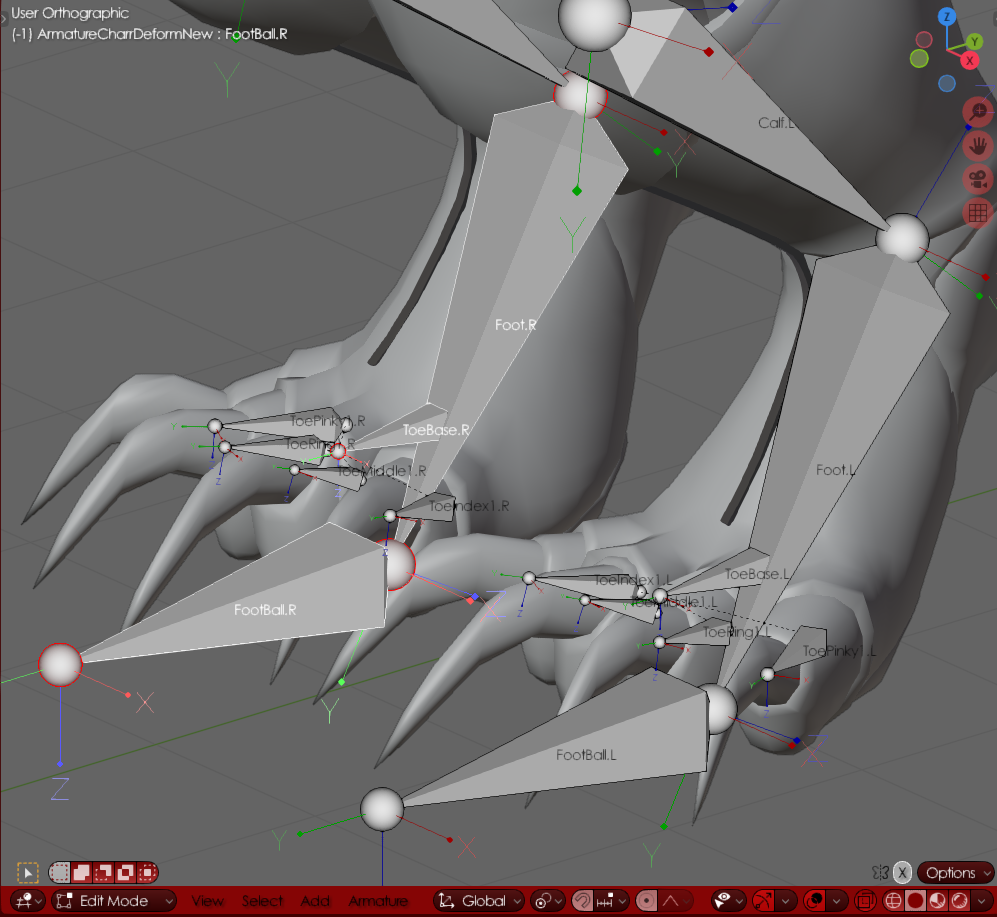Open the Armature menu
Viewport: 997px width, 917px height.
click(378, 900)
